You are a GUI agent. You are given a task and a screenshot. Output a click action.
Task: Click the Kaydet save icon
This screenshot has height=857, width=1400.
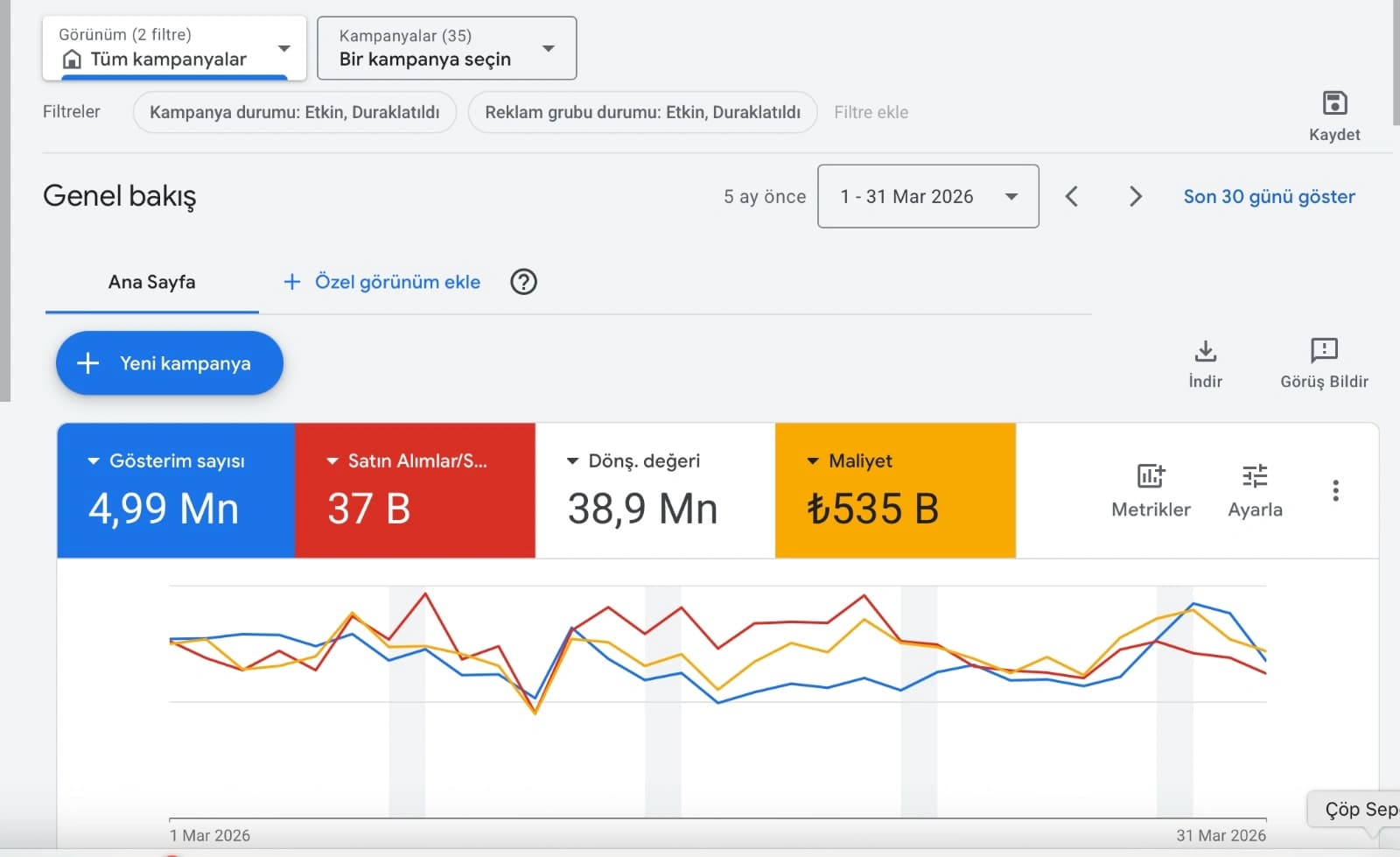pyautogui.click(x=1334, y=103)
